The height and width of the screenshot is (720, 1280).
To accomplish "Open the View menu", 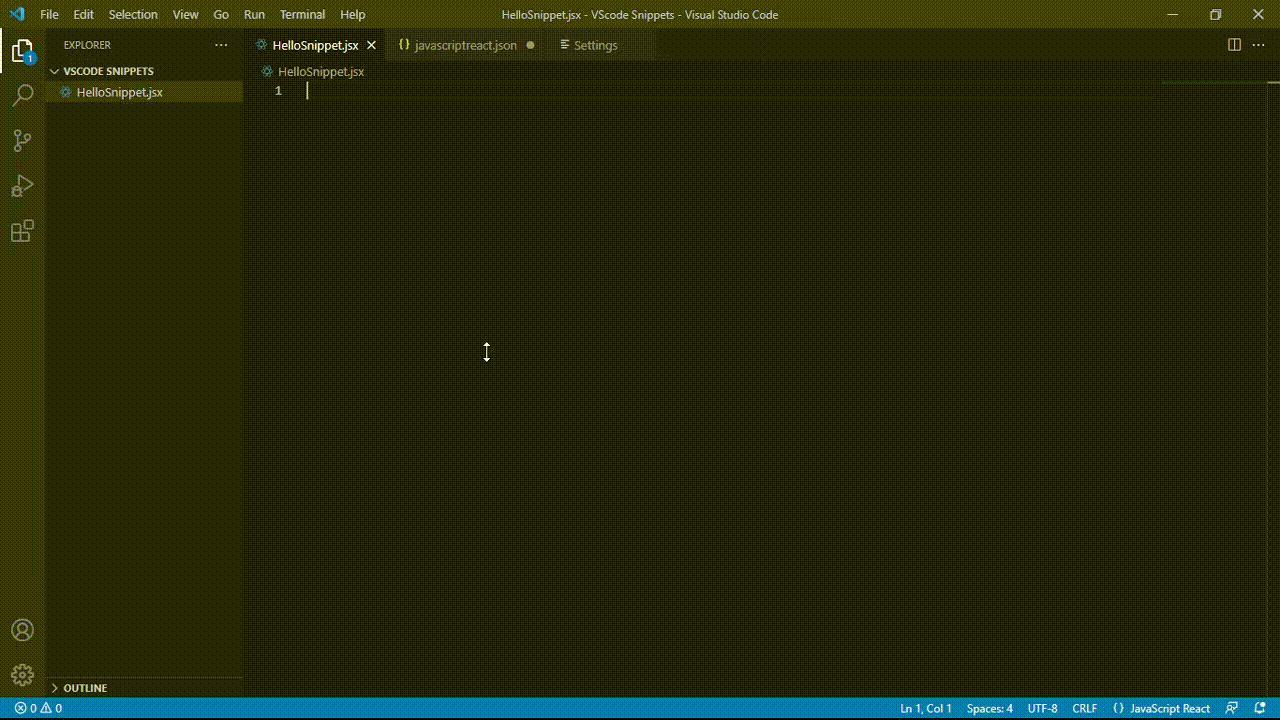I will coord(185,15).
